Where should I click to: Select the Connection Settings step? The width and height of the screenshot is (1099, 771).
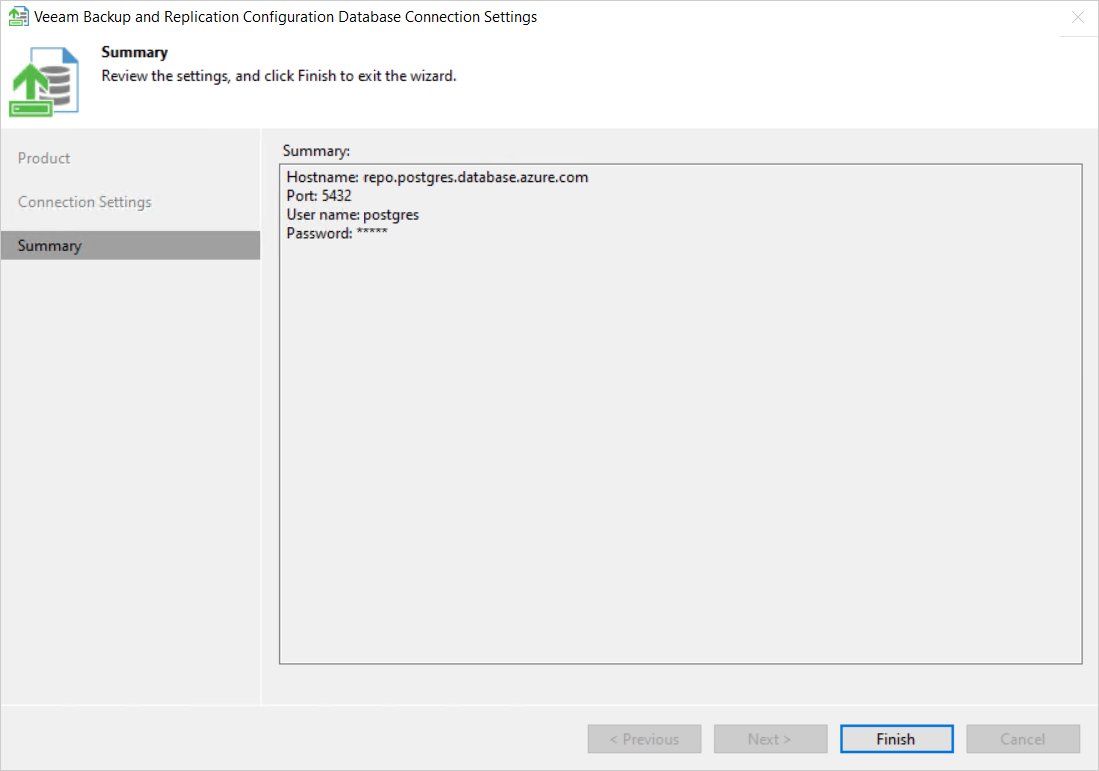click(x=84, y=201)
